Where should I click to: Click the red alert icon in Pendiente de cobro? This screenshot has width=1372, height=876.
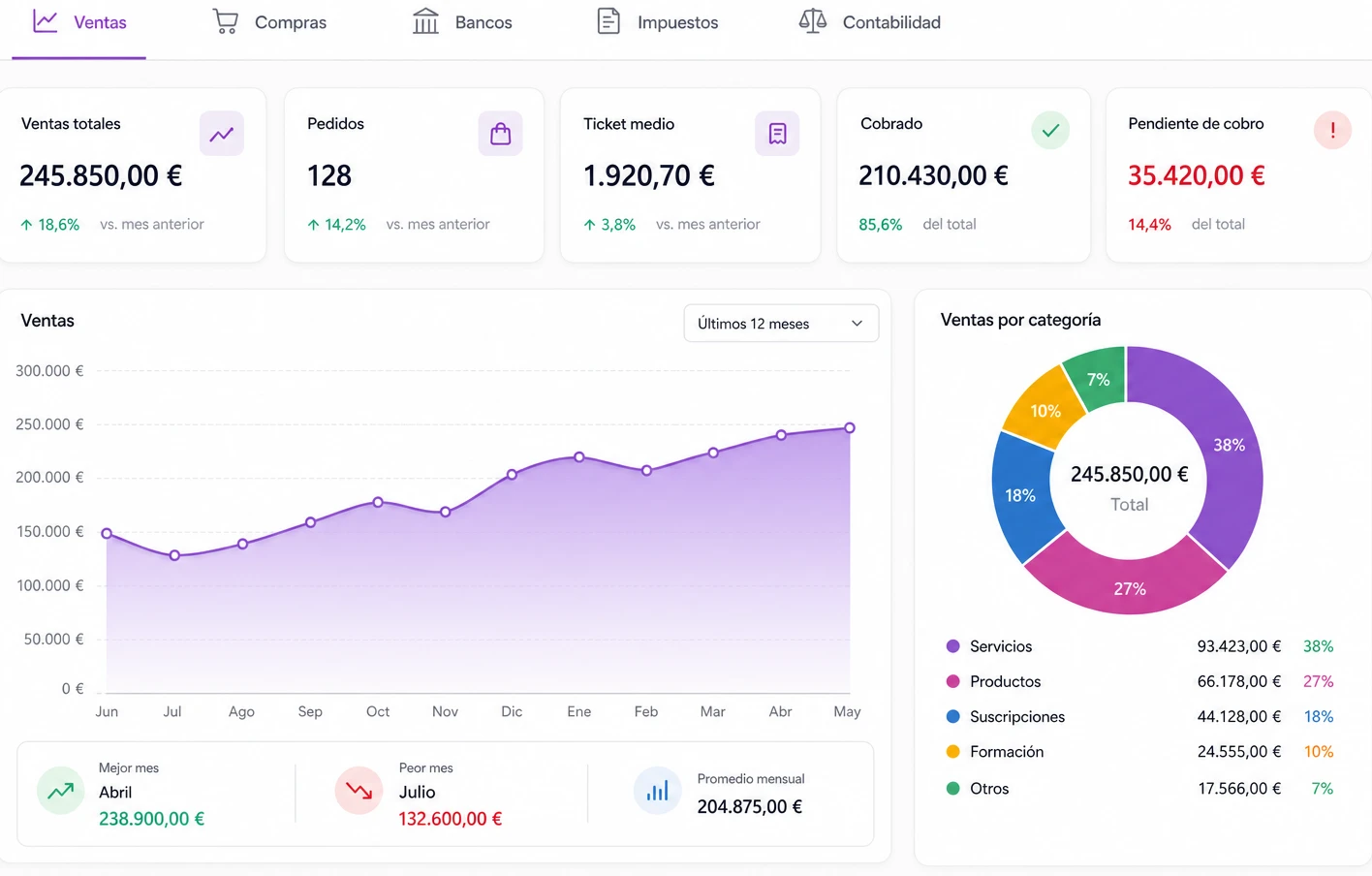click(x=1333, y=130)
